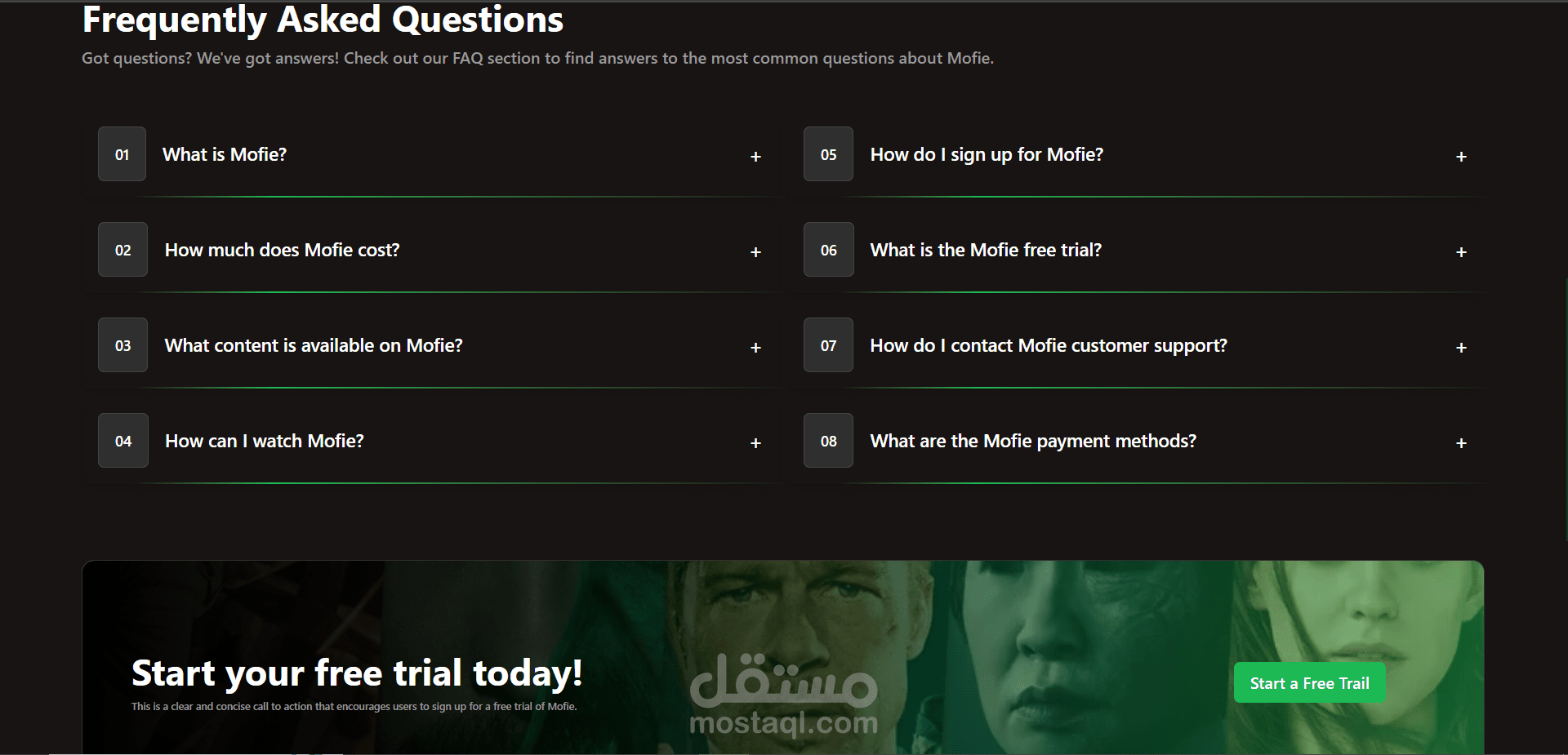
Task: Select the 04 number badge
Action: click(x=122, y=441)
